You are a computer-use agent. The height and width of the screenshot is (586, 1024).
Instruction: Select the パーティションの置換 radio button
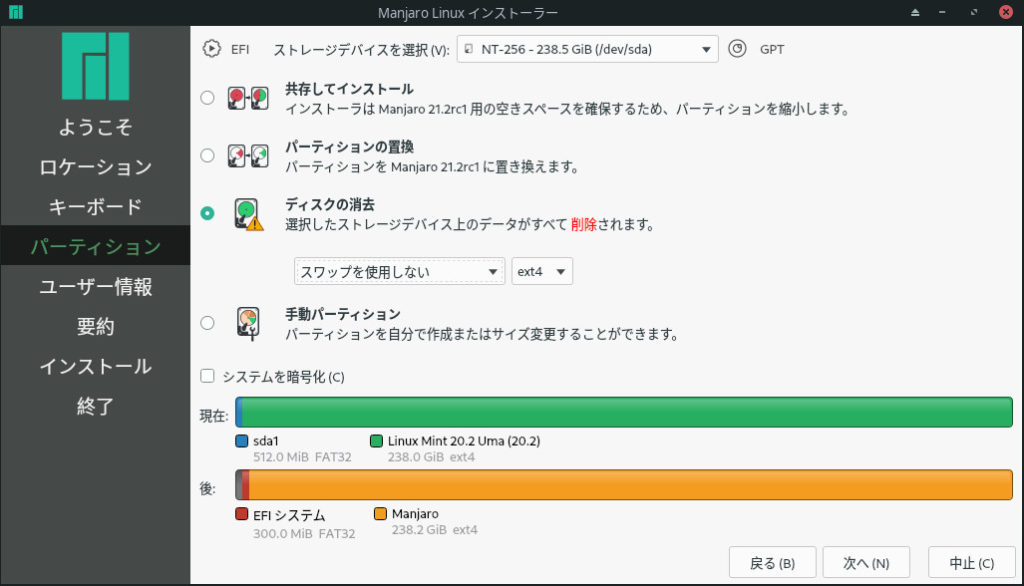(x=207, y=155)
